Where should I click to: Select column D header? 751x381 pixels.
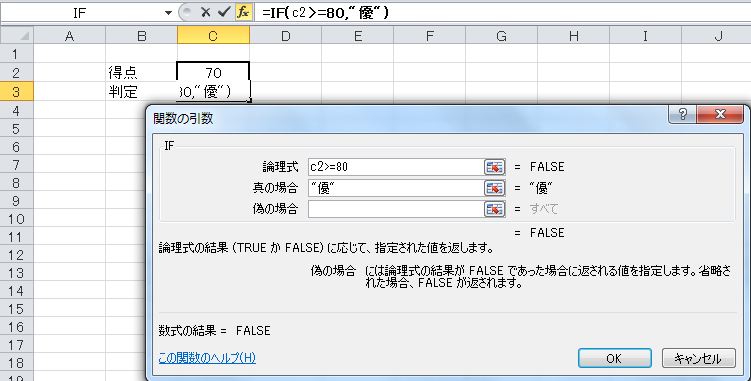pyautogui.click(x=285, y=35)
